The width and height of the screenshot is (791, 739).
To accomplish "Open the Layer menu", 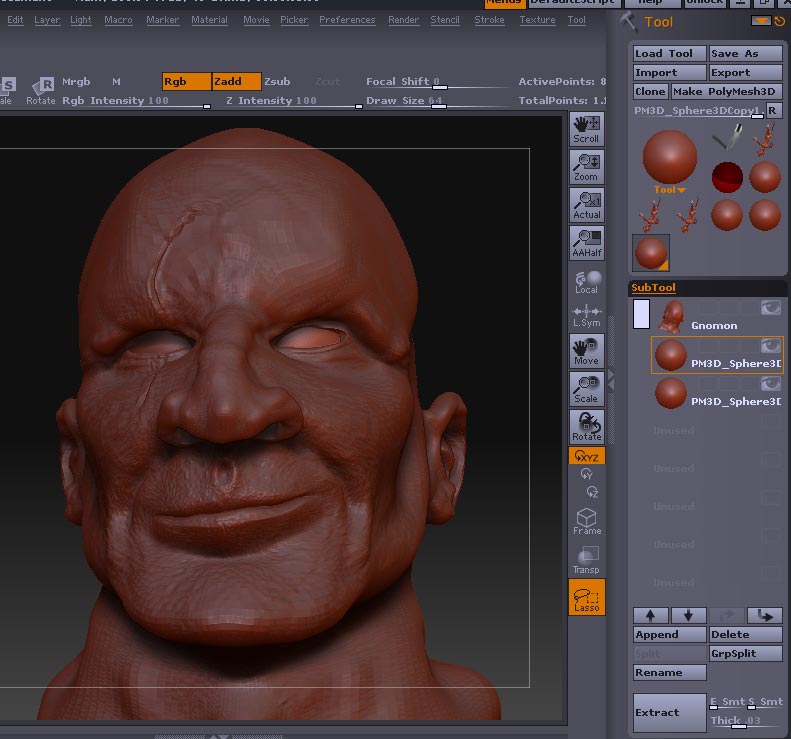I will (47, 20).
